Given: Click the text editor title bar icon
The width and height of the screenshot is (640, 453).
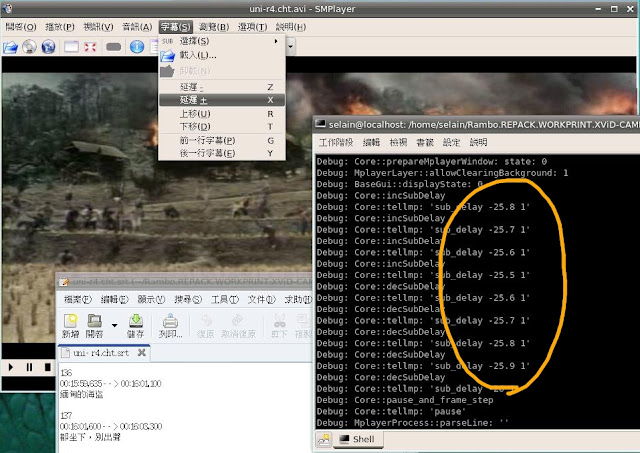Looking at the screenshot, I should [x=64, y=282].
